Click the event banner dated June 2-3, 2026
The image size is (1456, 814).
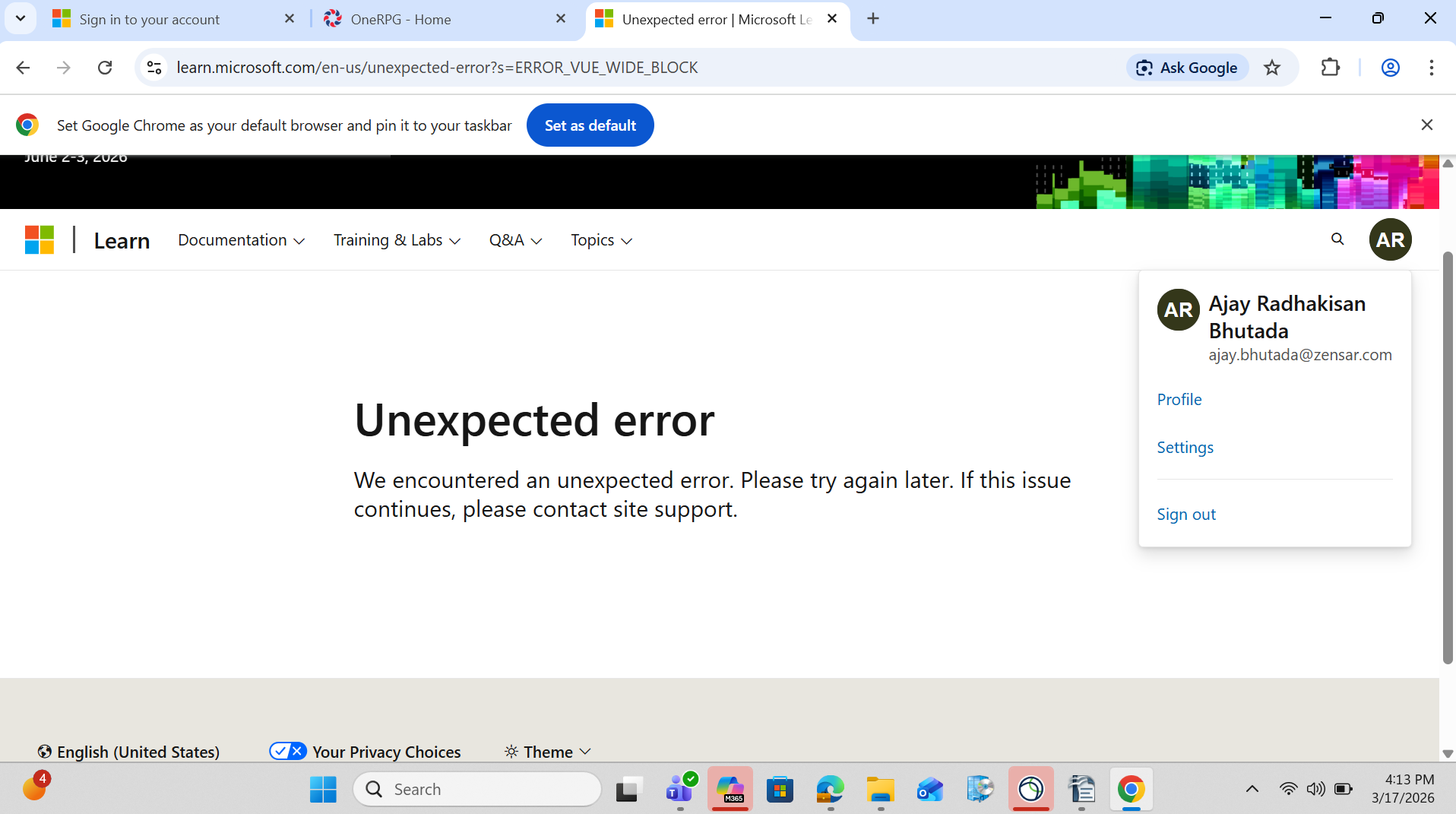click(x=719, y=182)
